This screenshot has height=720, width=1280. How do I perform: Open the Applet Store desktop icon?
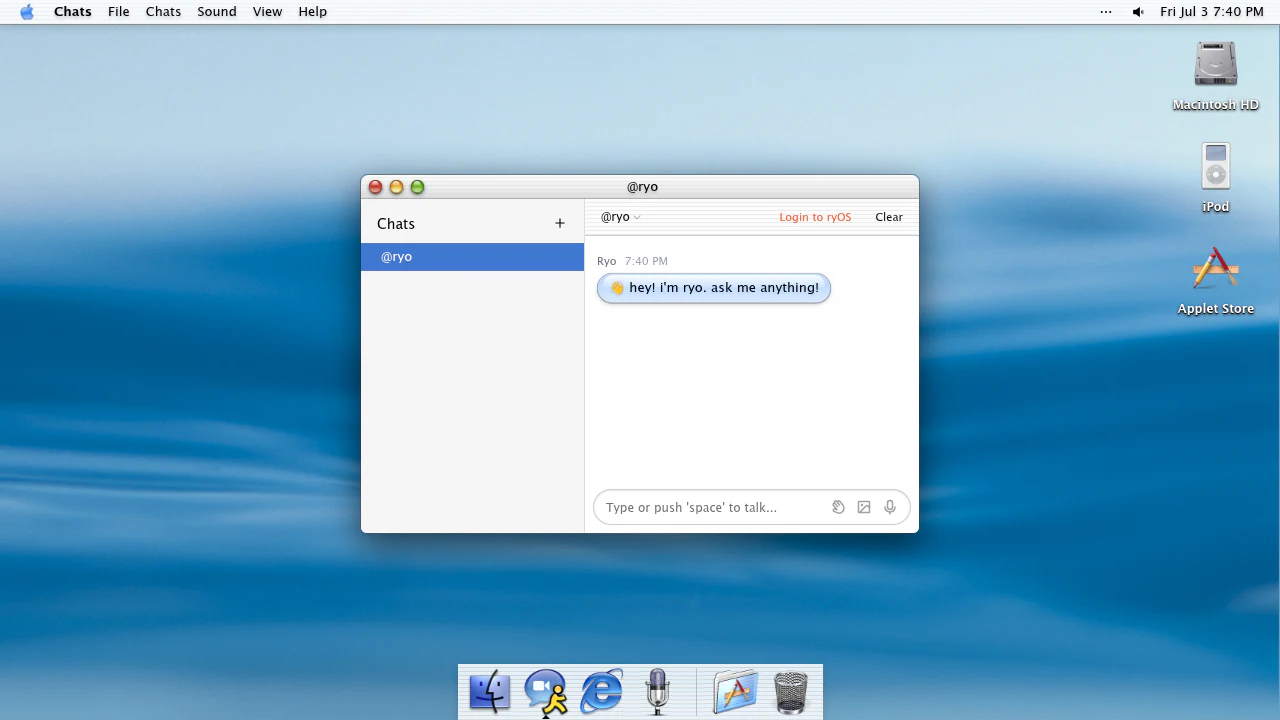[1215, 281]
